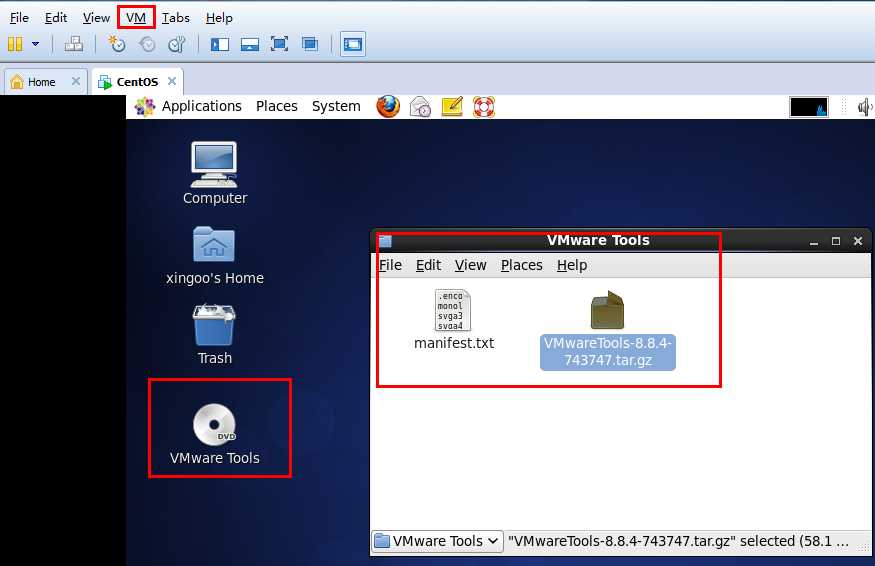Open the mail client panel icon
The width and height of the screenshot is (875, 566).
click(x=420, y=107)
